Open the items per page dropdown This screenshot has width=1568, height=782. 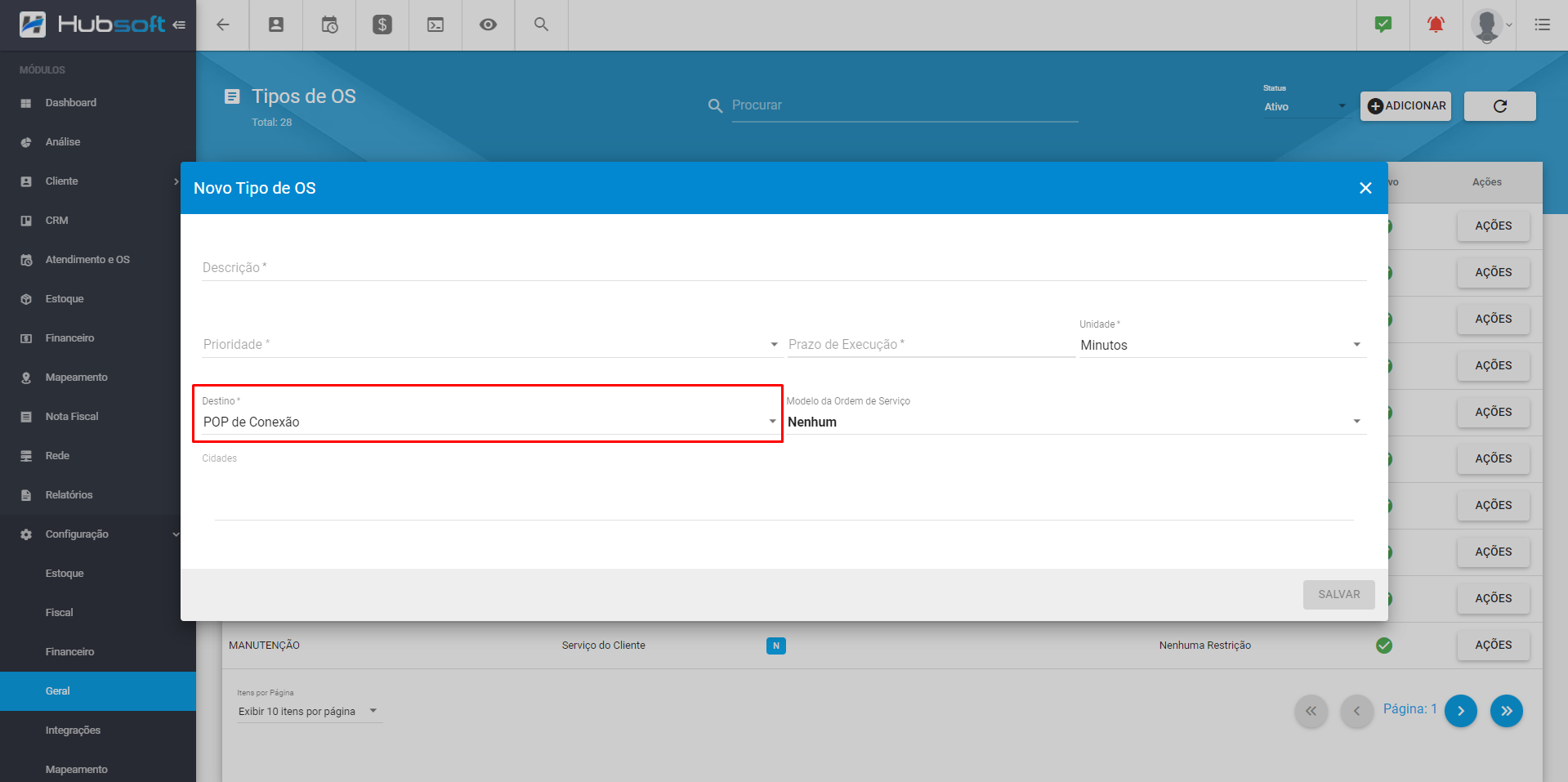[x=309, y=712]
